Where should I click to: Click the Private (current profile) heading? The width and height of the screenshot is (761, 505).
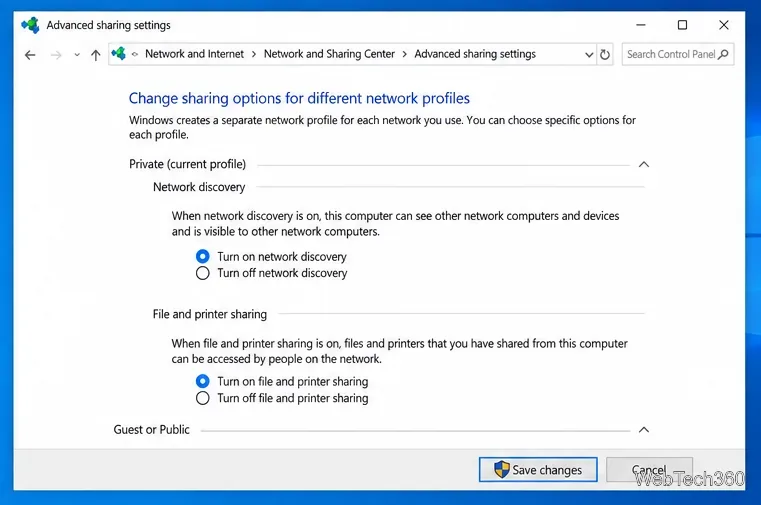[x=187, y=164]
